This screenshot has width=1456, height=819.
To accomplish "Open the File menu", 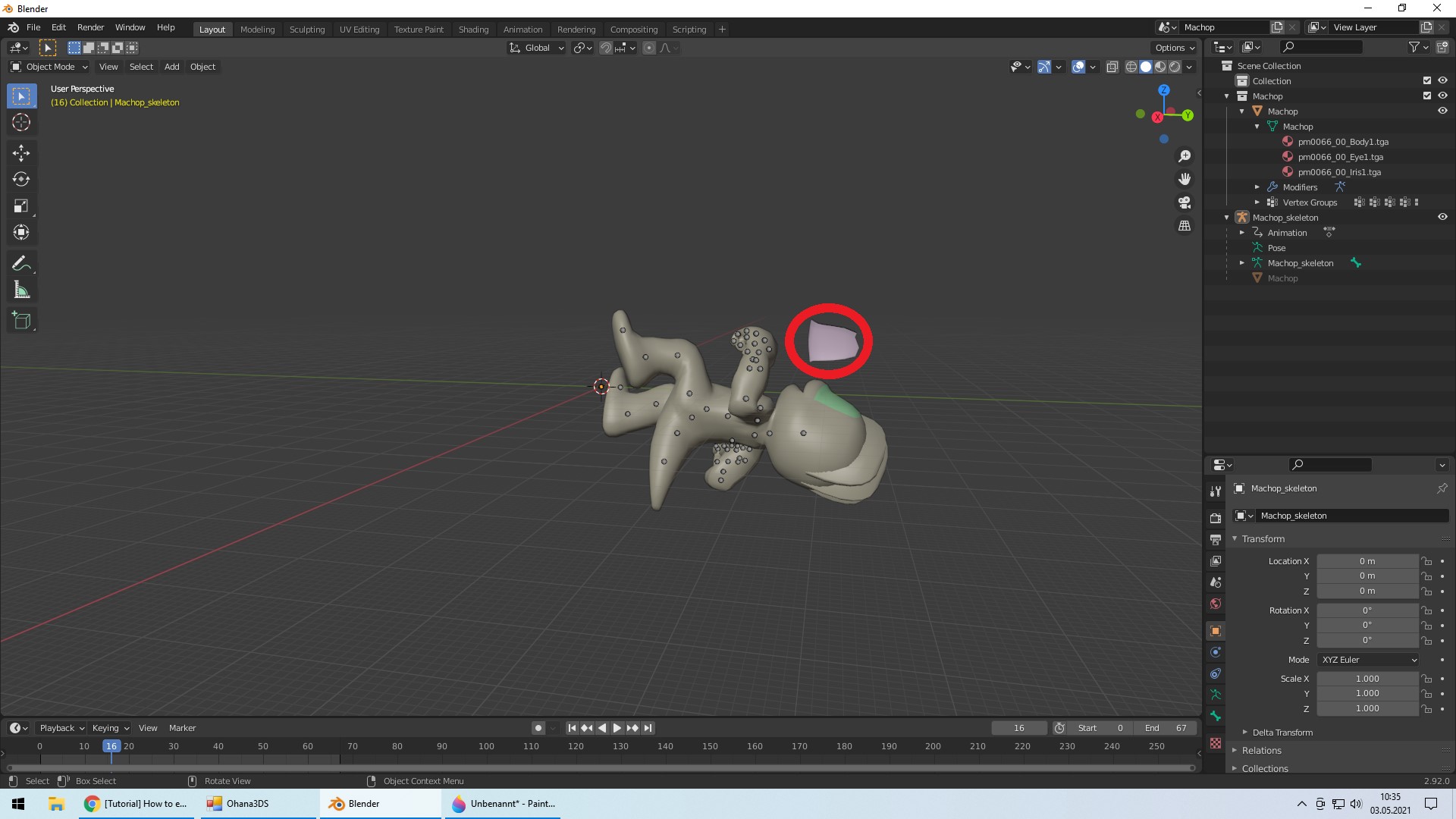I will pos(33,27).
